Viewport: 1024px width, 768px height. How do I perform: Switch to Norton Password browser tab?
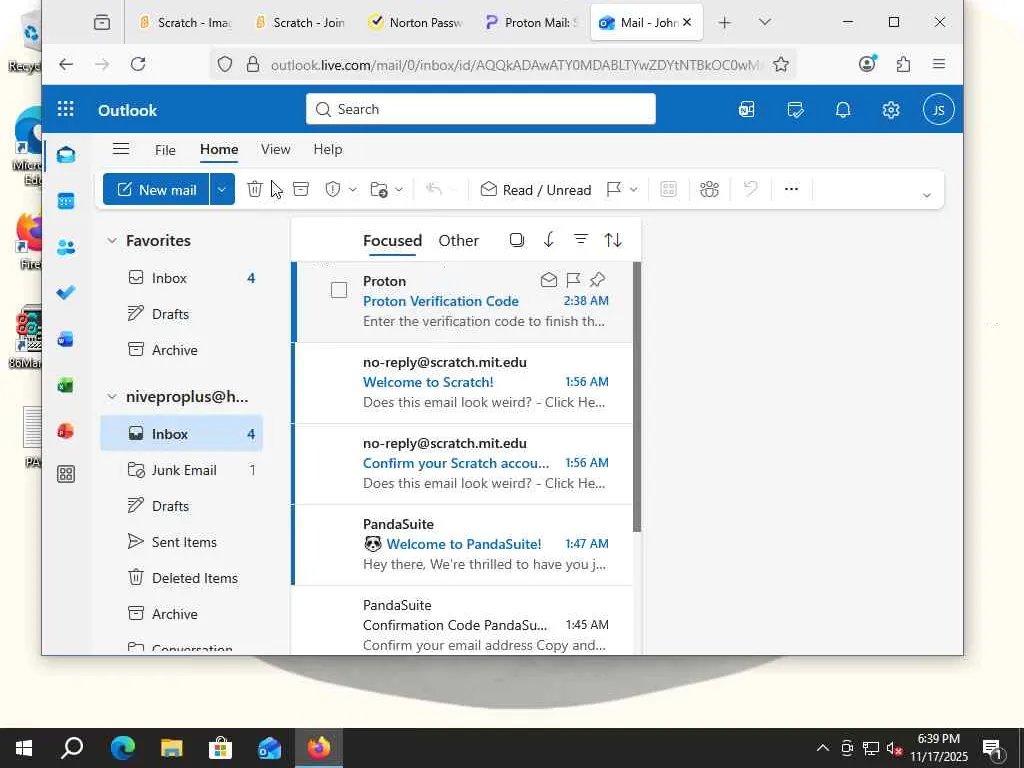(x=416, y=22)
